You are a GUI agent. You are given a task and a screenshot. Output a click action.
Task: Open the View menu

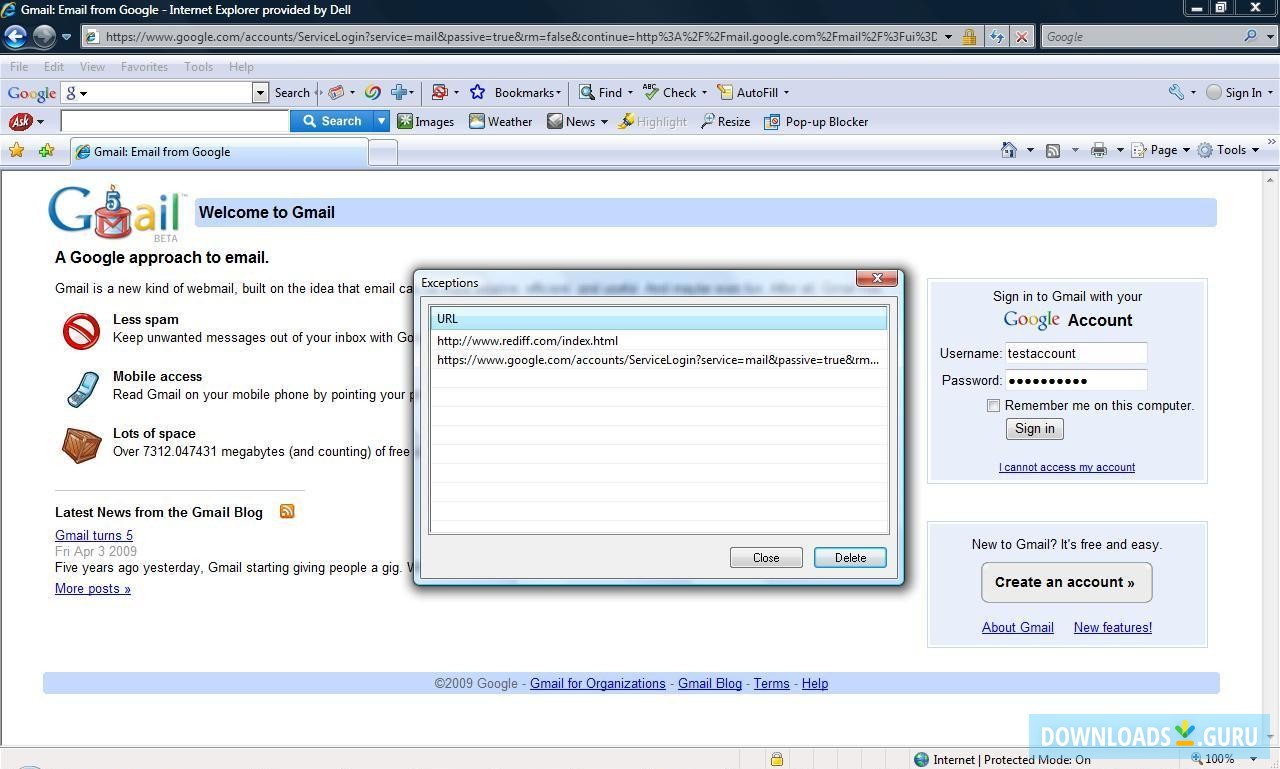[92, 67]
